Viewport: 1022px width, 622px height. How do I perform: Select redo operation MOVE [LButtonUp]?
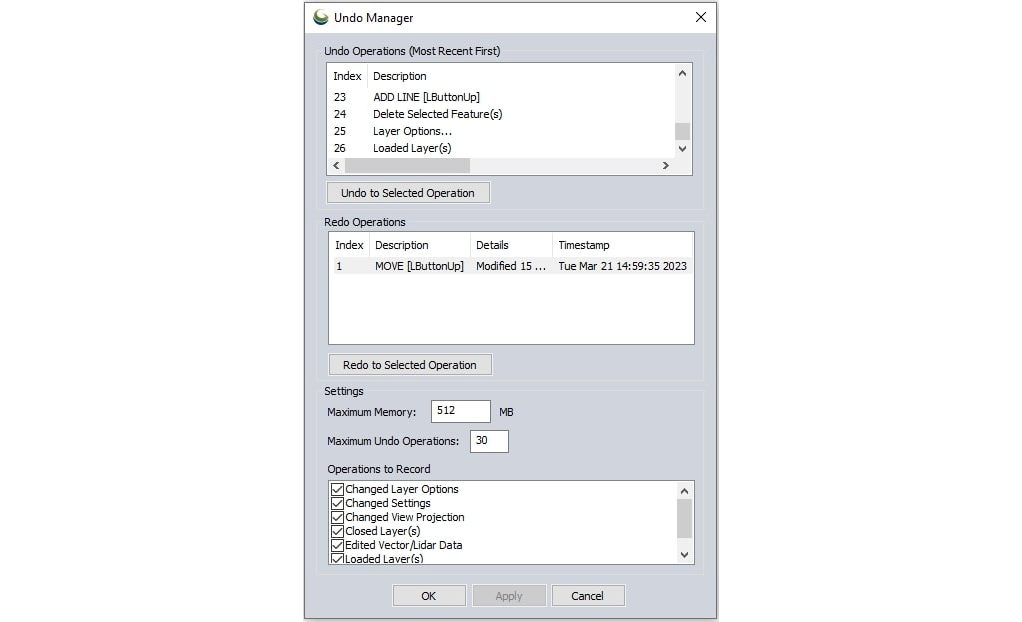pos(511,266)
